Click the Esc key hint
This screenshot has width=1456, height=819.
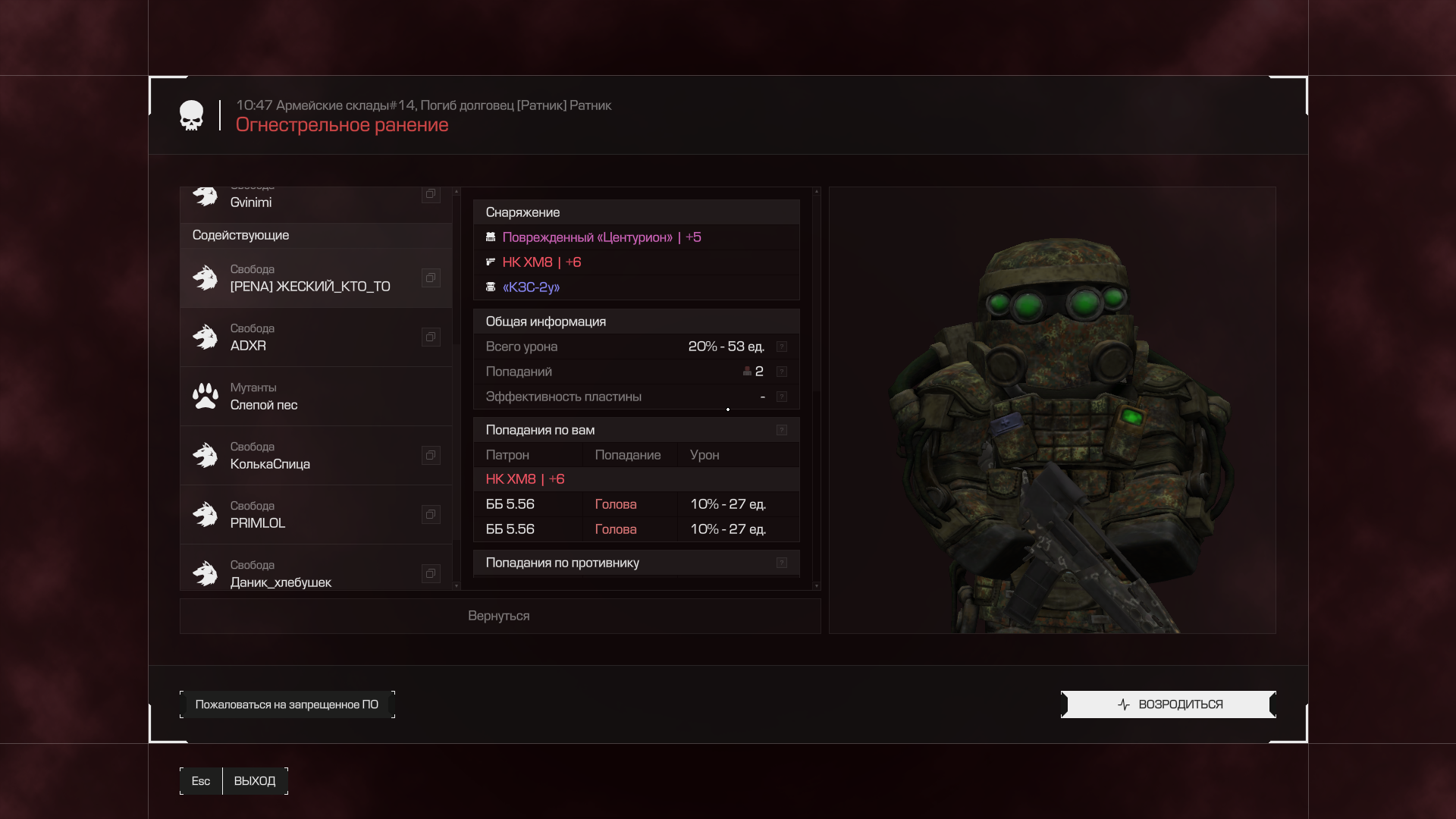(x=201, y=781)
